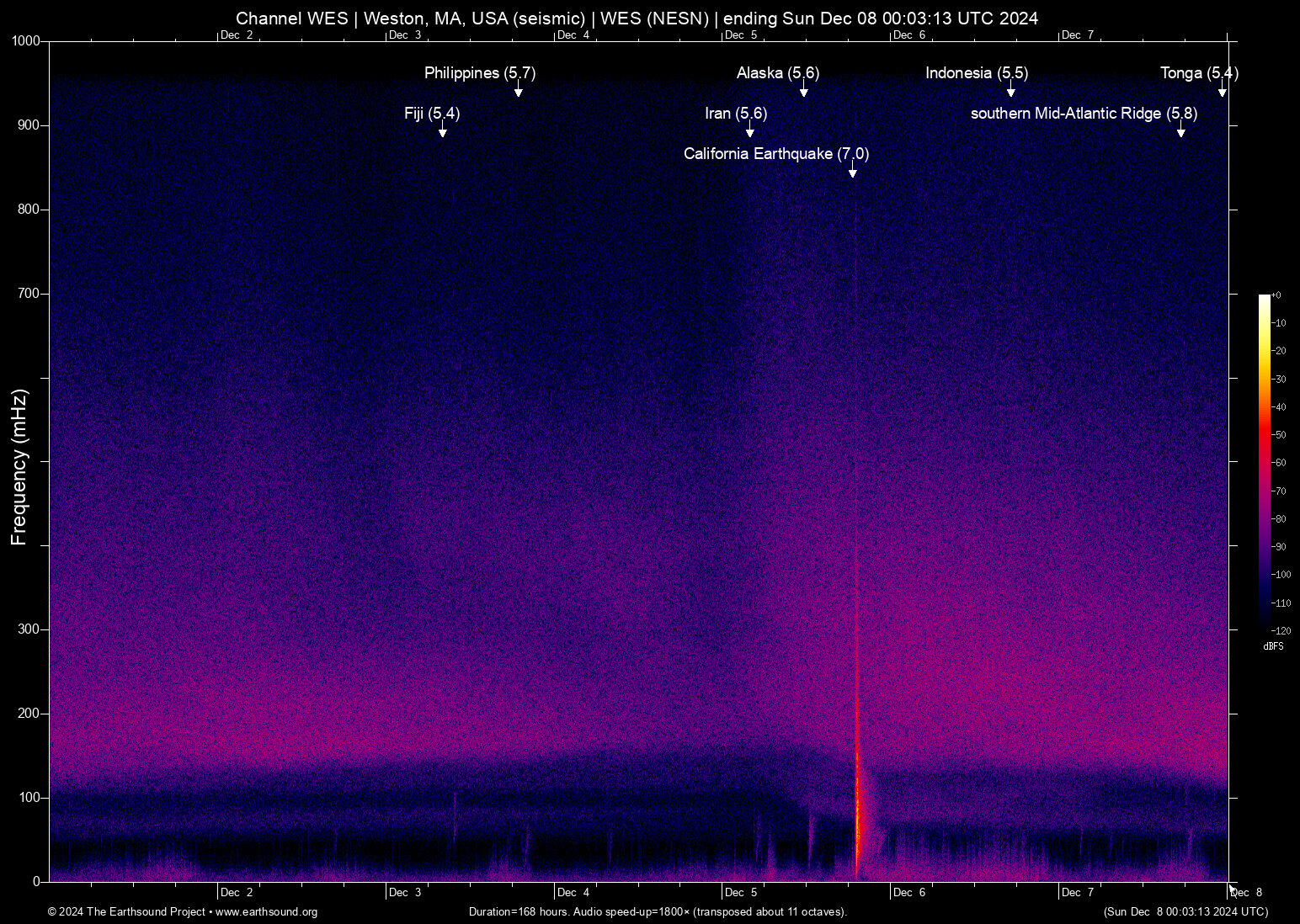Click the "Frequency (mHz)" axis label

[x=19, y=467]
